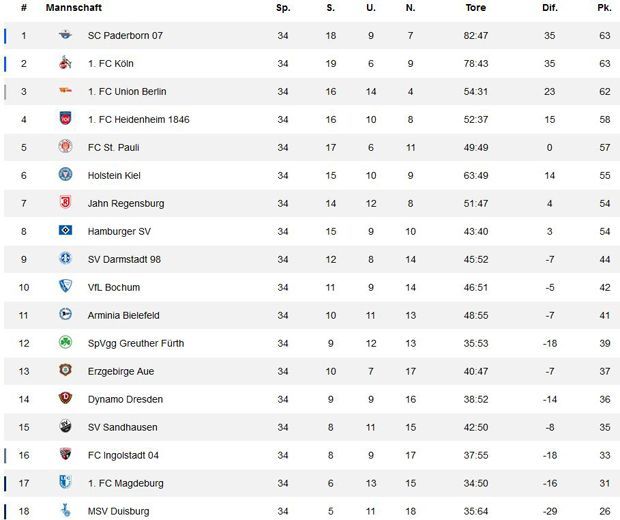
Task: Open the Jahn Regensburg team link
Action: point(126,204)
